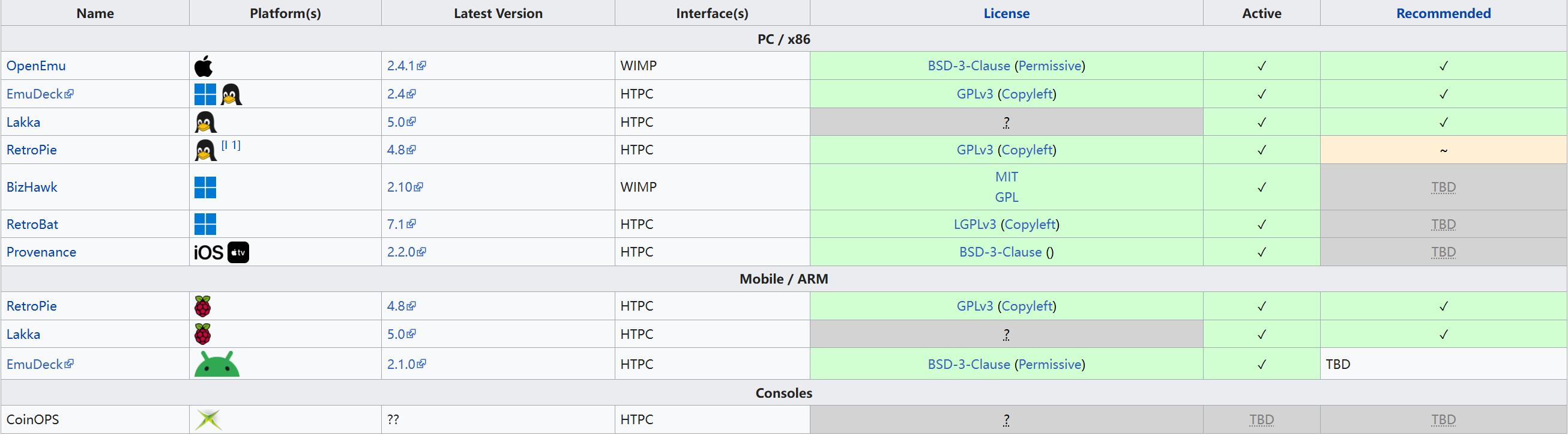This screenshot has height=435, width=1568.
Task: Open the Provenance link
Action: [x=41, y=252]
